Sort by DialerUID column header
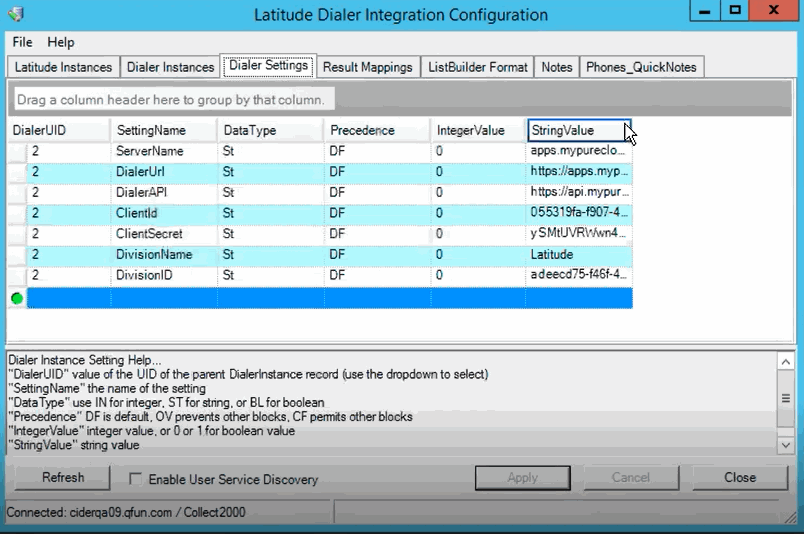 pyautogui.click(x=59, y=130)
